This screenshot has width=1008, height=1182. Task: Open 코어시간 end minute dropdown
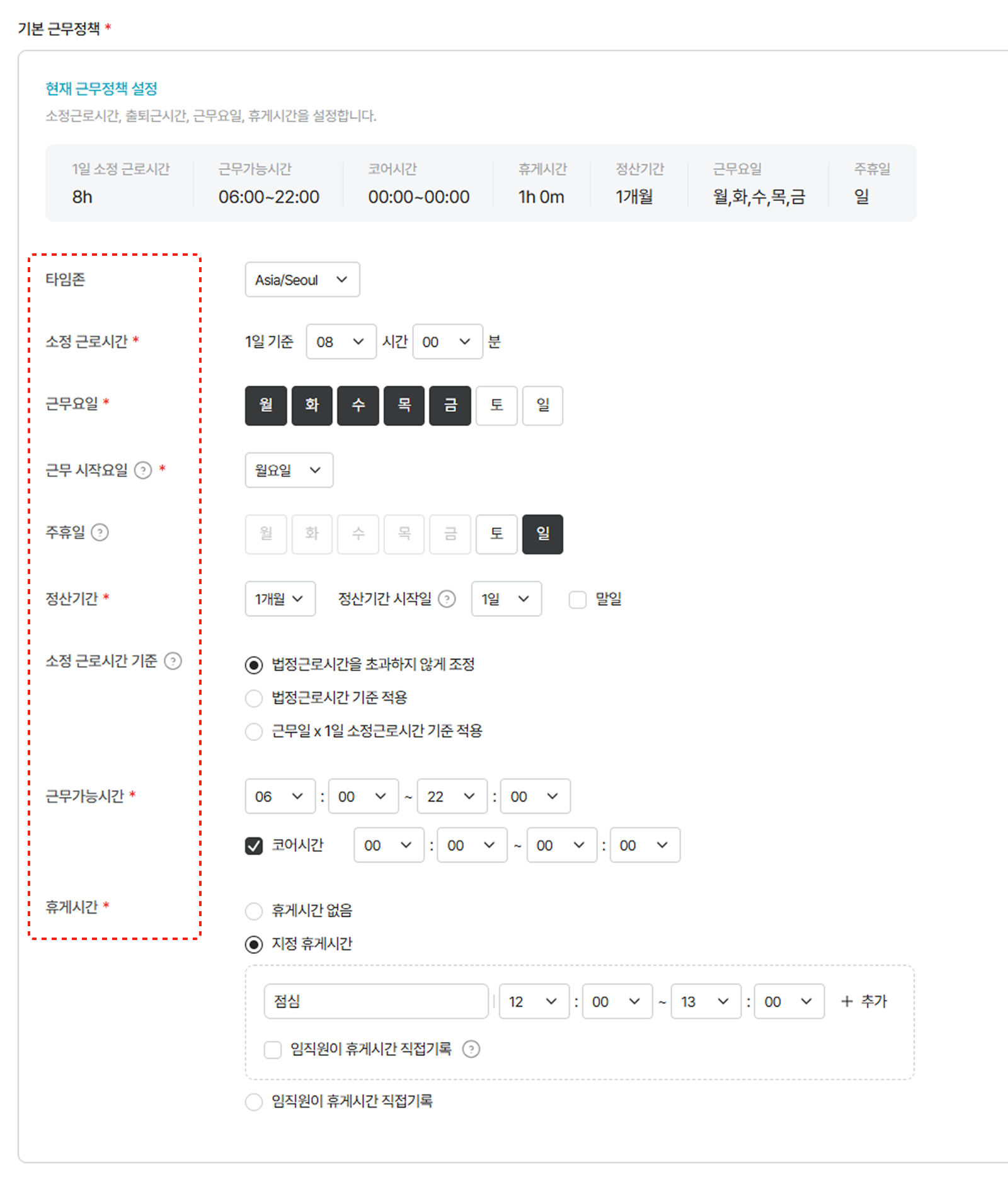tap(645, 845)
